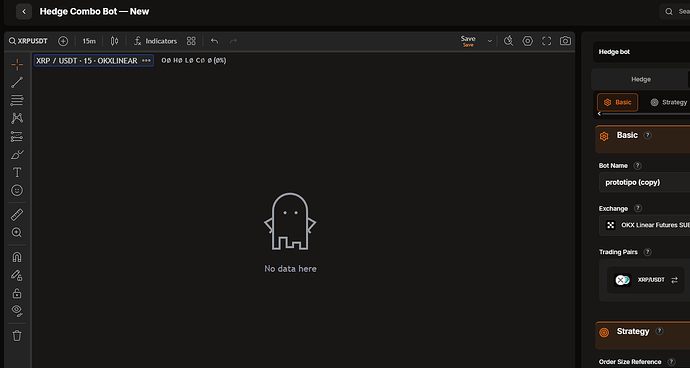Image resolution: width=690 pixels, height=368 pixels.
Task: Click the Bot Name input field
Action: [x=644, y=182]
